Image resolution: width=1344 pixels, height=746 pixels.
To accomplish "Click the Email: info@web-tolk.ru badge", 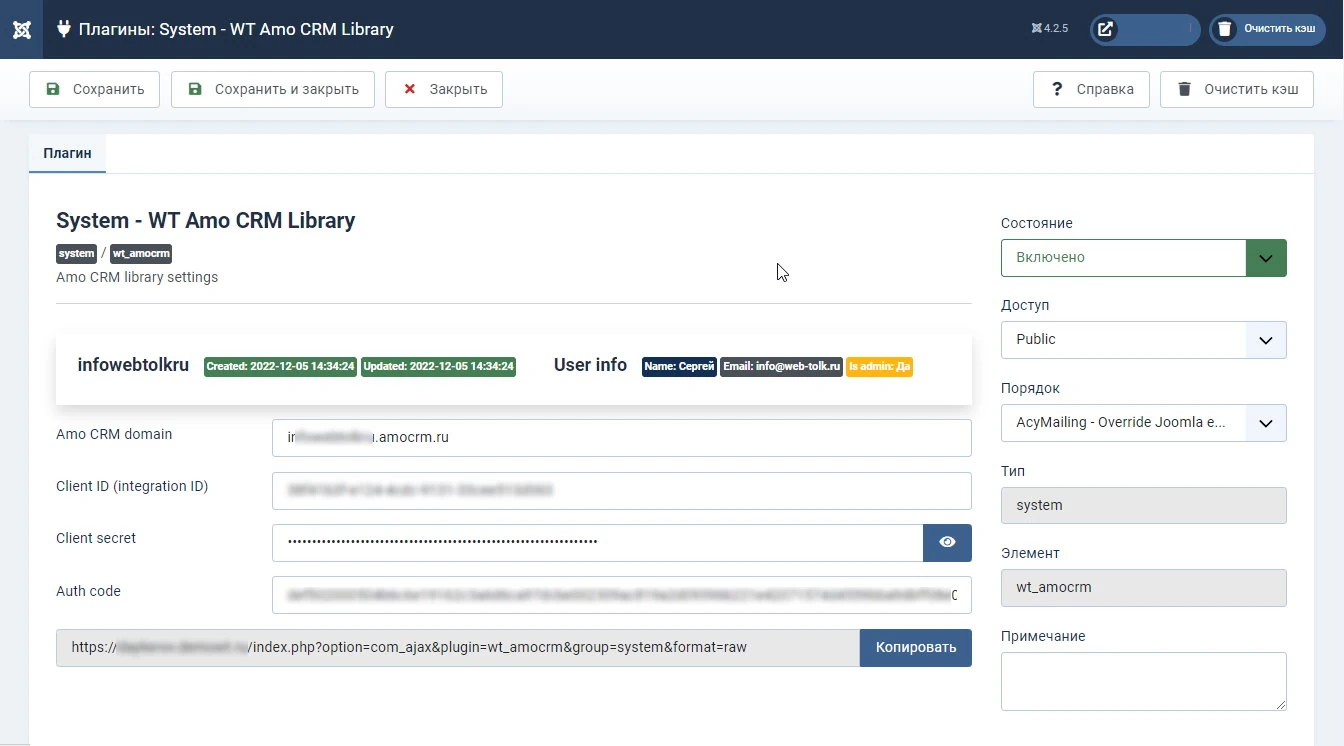I will pyautogui.click(x=781, y=366).
